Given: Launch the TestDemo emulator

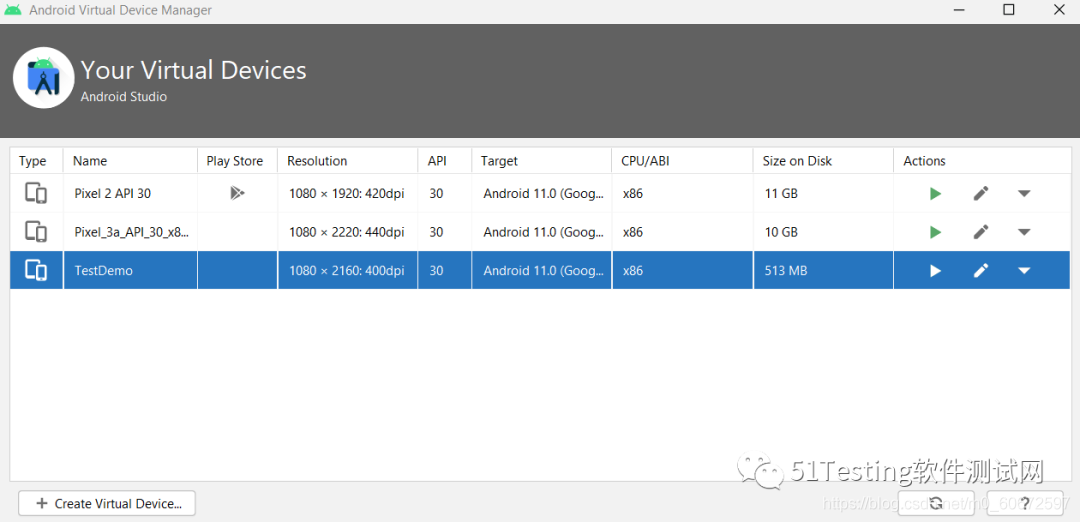Looking at the screenshot, I should point(935,271).
